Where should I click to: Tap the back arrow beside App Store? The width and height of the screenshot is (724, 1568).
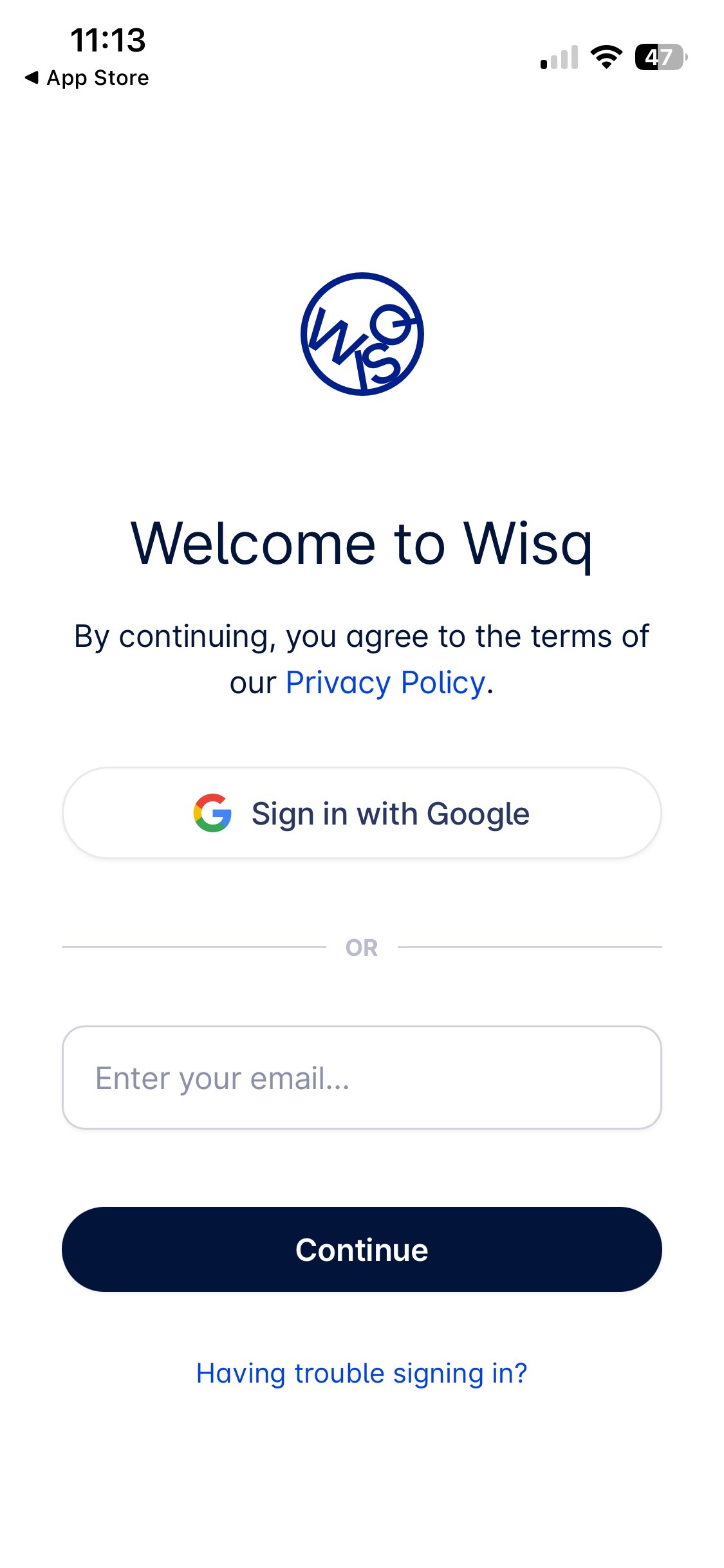click(x=32, y=78)
